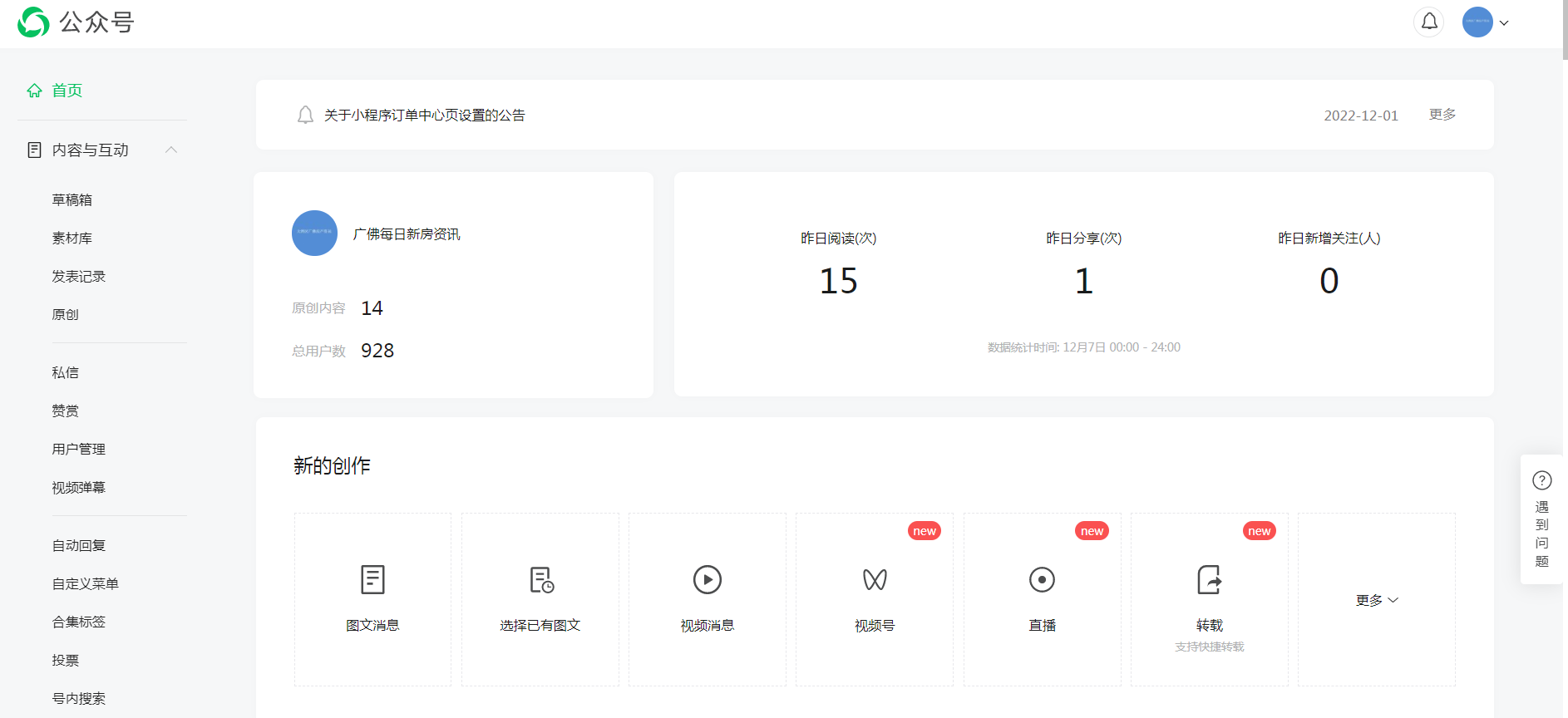Image resolution: width=1568 pixels, height=718 pixels.
Task: Open 用户管理 in sidebar
Action: click(x=79, y=450)
